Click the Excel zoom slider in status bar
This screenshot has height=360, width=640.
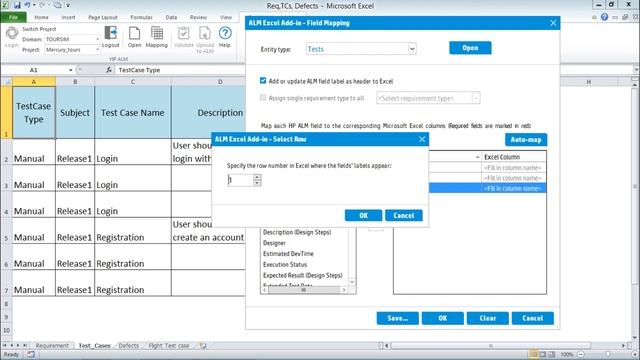608,354
